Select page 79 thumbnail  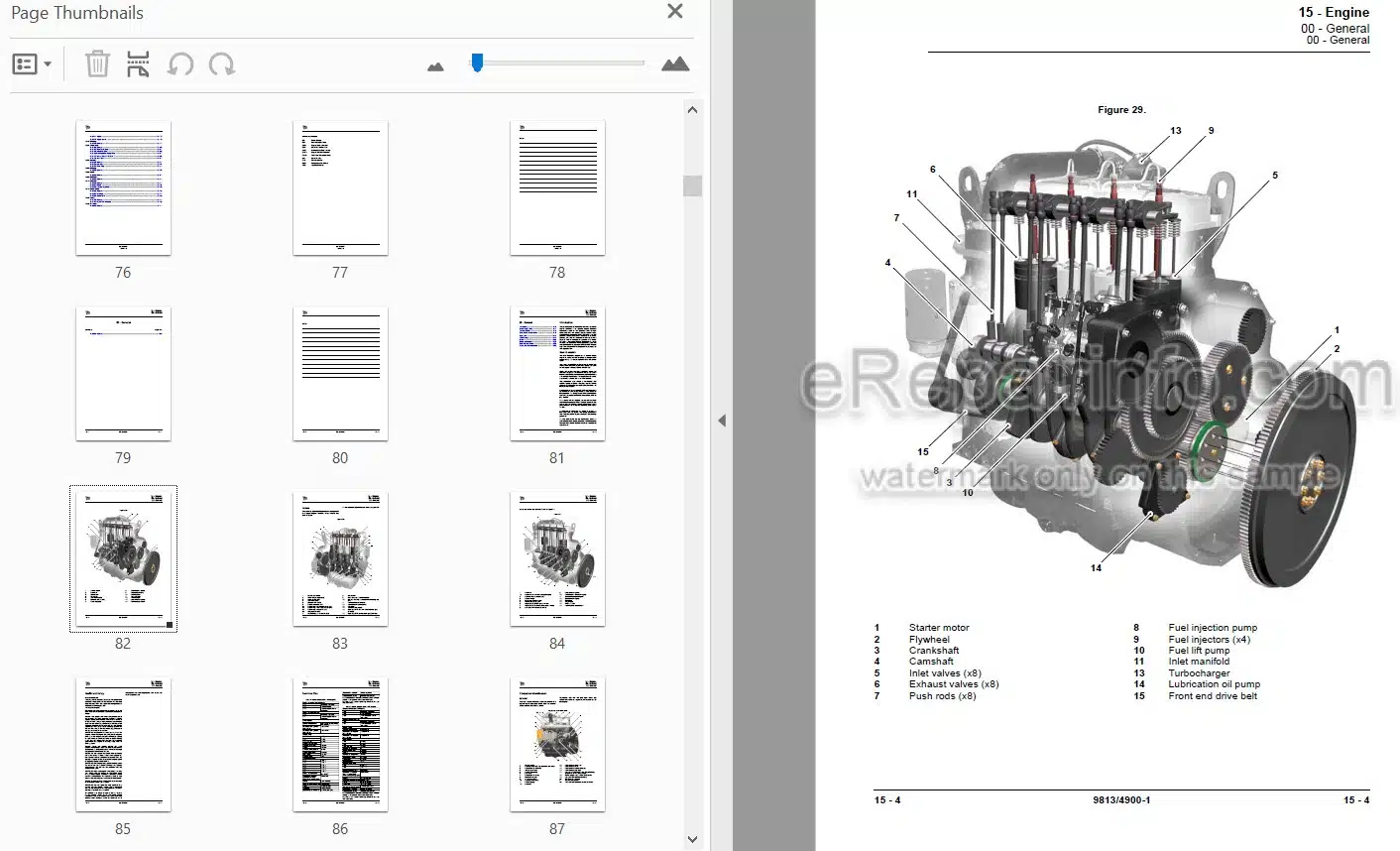click(123, 374)
